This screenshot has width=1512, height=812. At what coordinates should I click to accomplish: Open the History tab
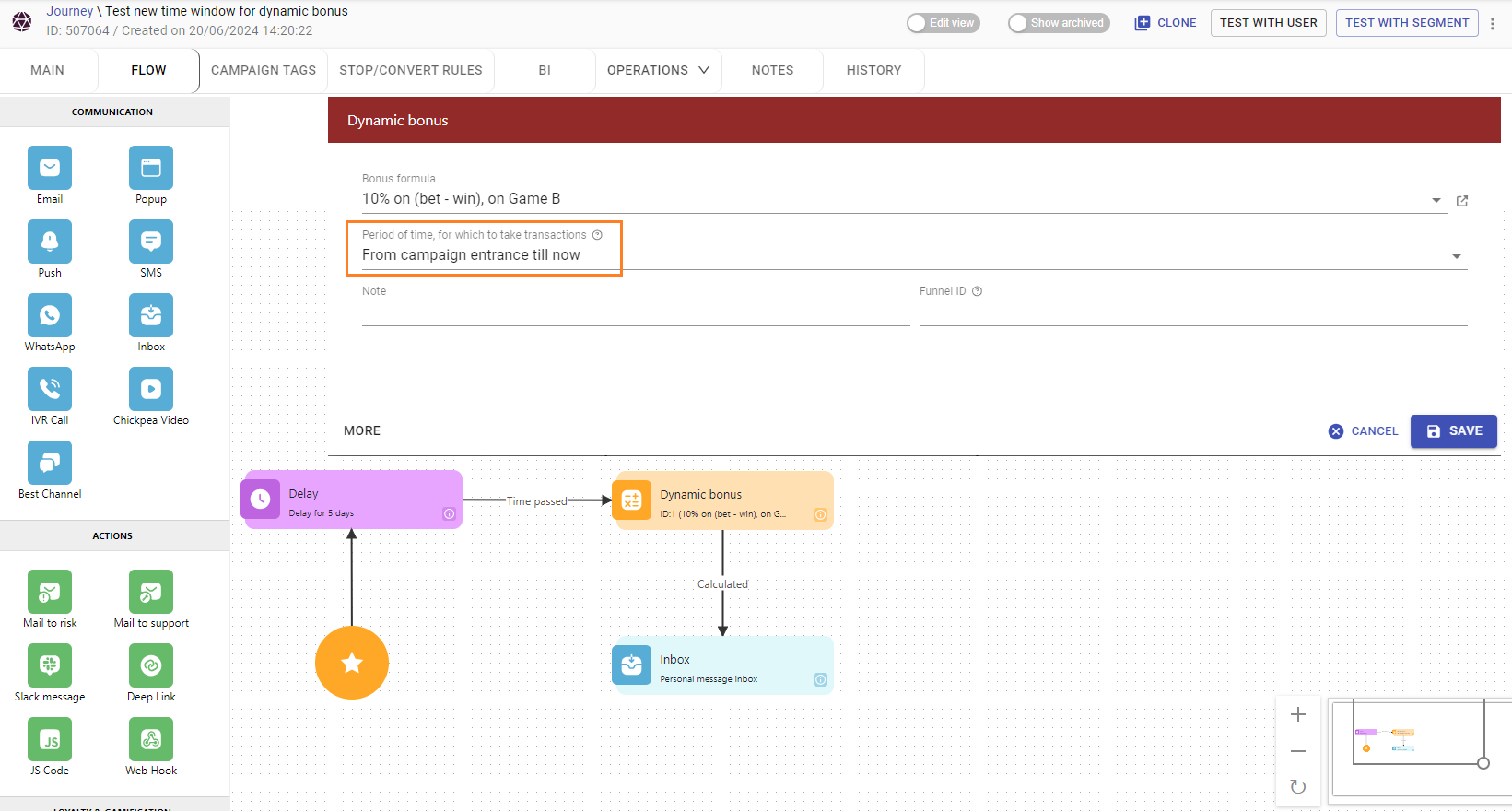pyautogui.click(x=873, y=70)
